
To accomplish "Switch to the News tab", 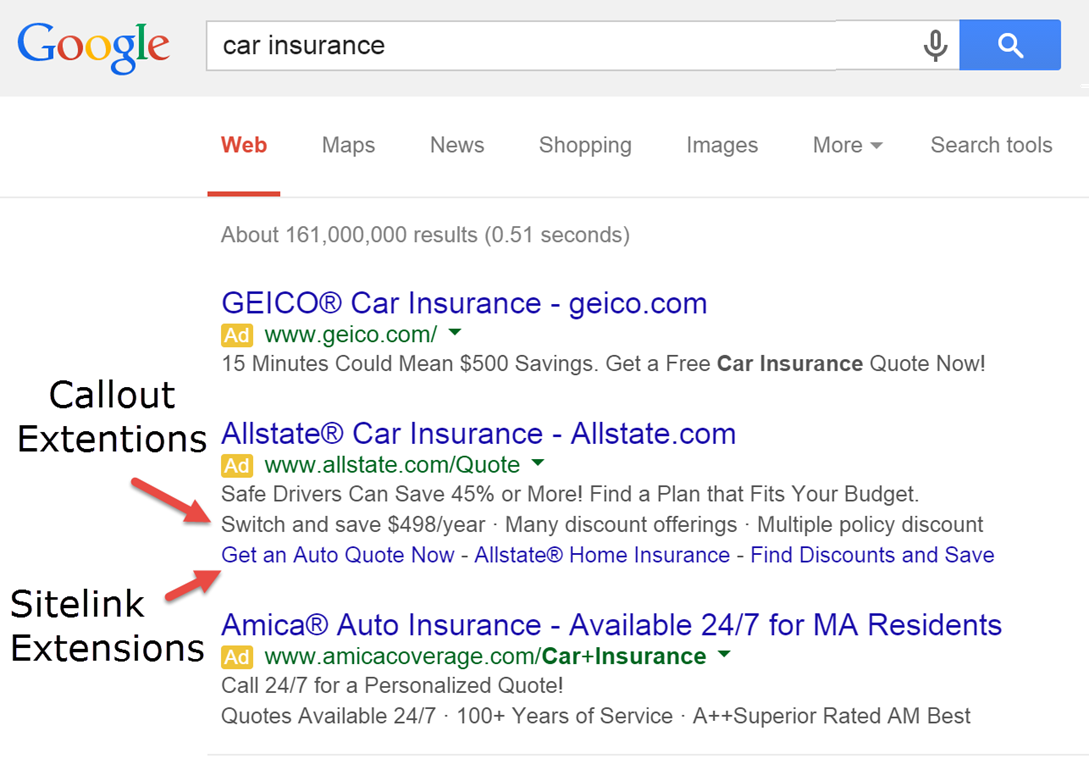I will 457,145.
